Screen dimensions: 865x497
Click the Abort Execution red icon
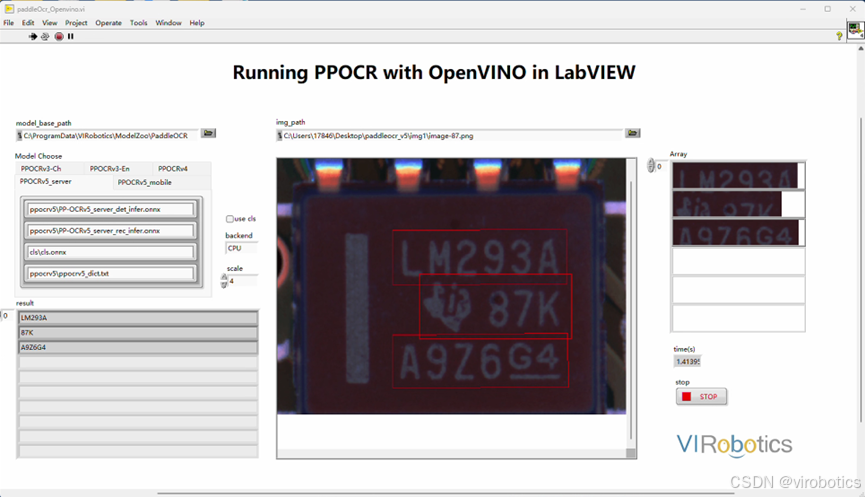59,36
